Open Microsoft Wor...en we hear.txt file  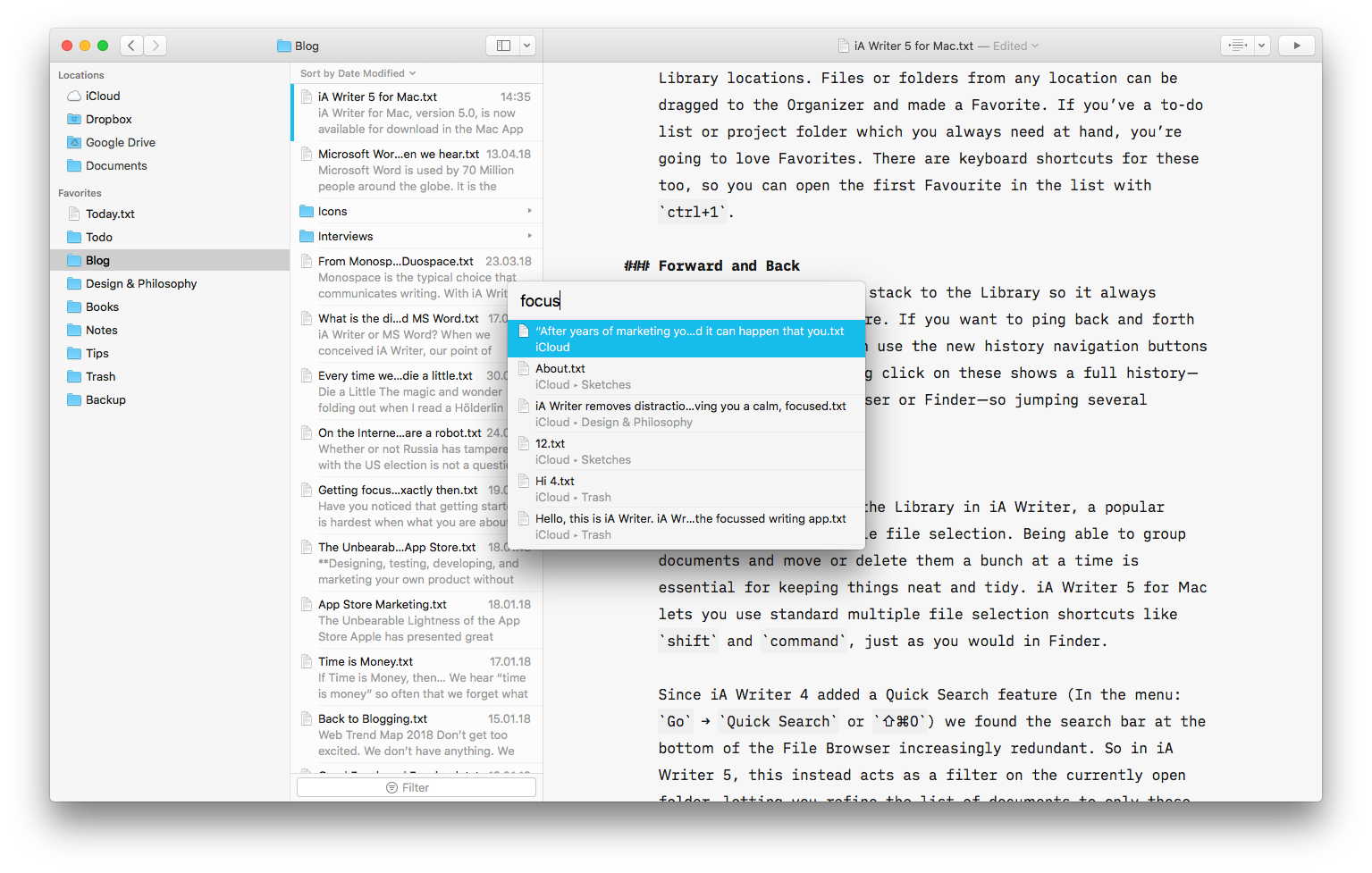click(x=417, y=170)
